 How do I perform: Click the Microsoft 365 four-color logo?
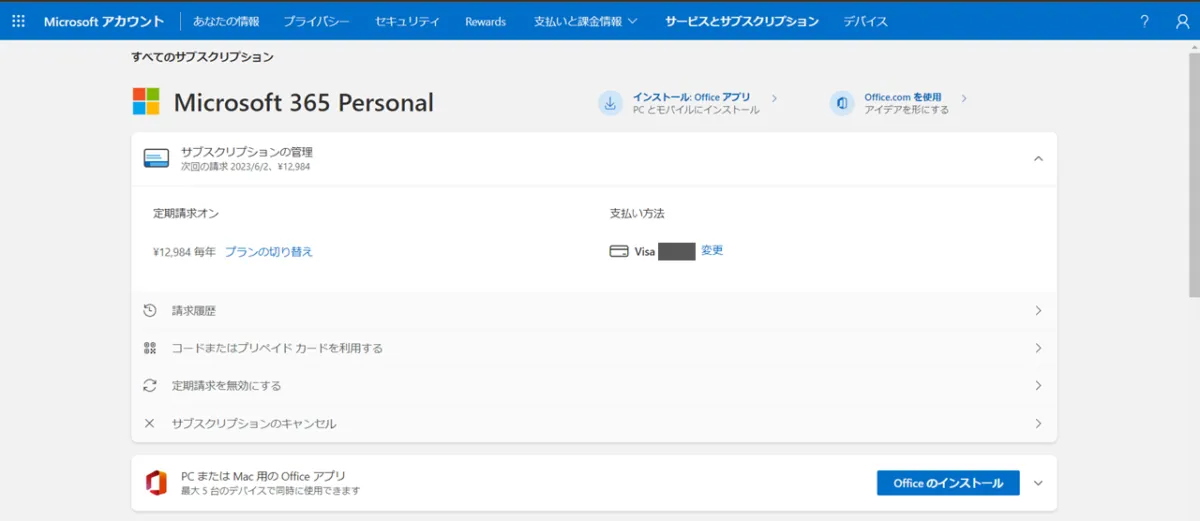click(146, 102)
